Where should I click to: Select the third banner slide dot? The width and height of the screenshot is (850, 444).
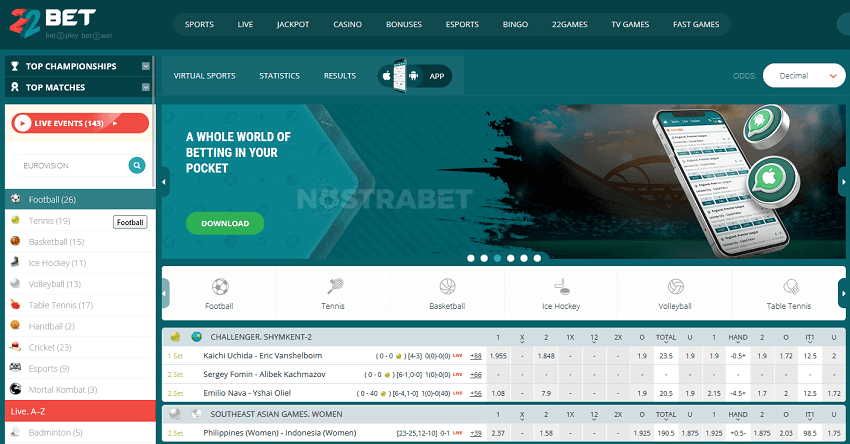click(x=497, y=259)
